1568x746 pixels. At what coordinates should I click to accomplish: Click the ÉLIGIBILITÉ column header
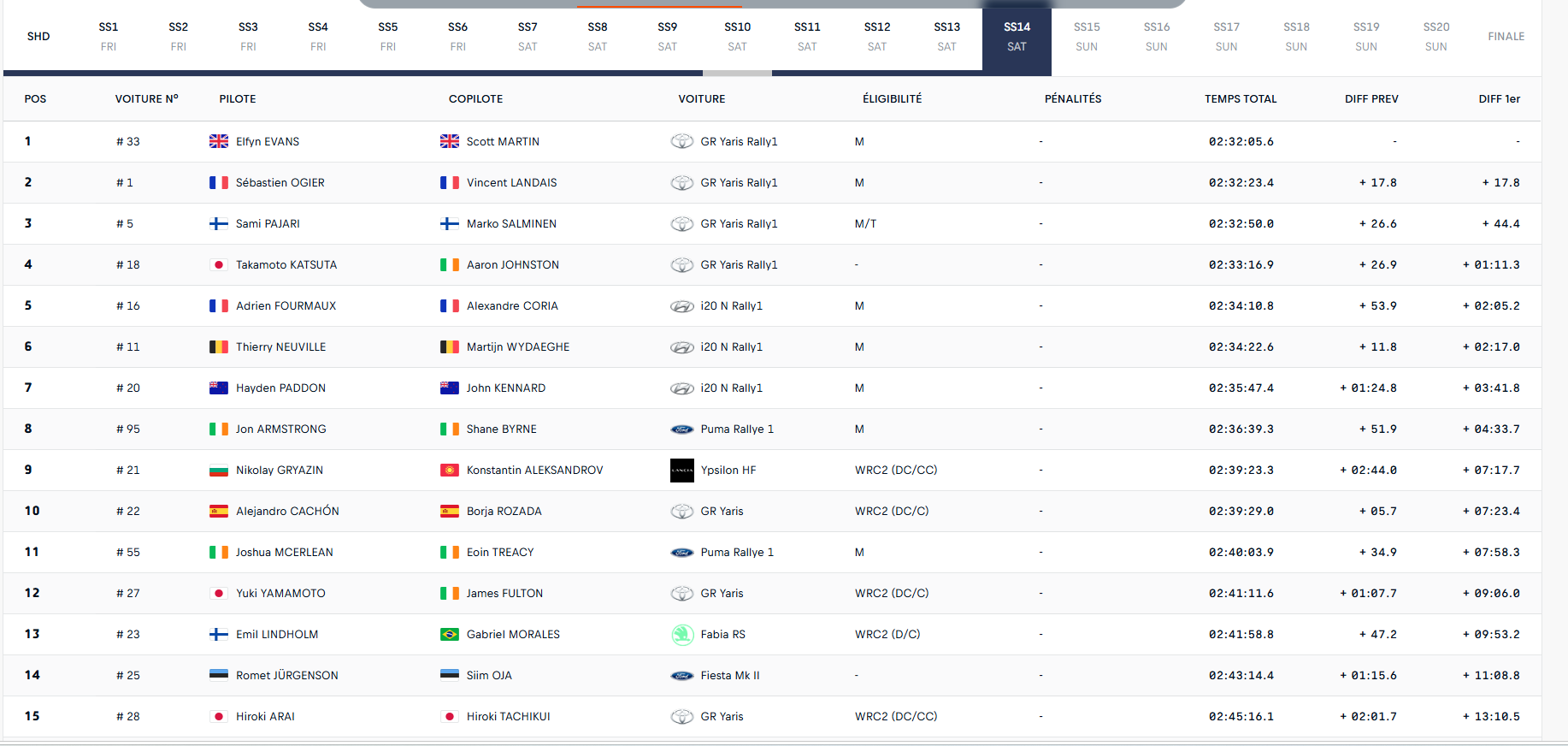coord(893,99)
